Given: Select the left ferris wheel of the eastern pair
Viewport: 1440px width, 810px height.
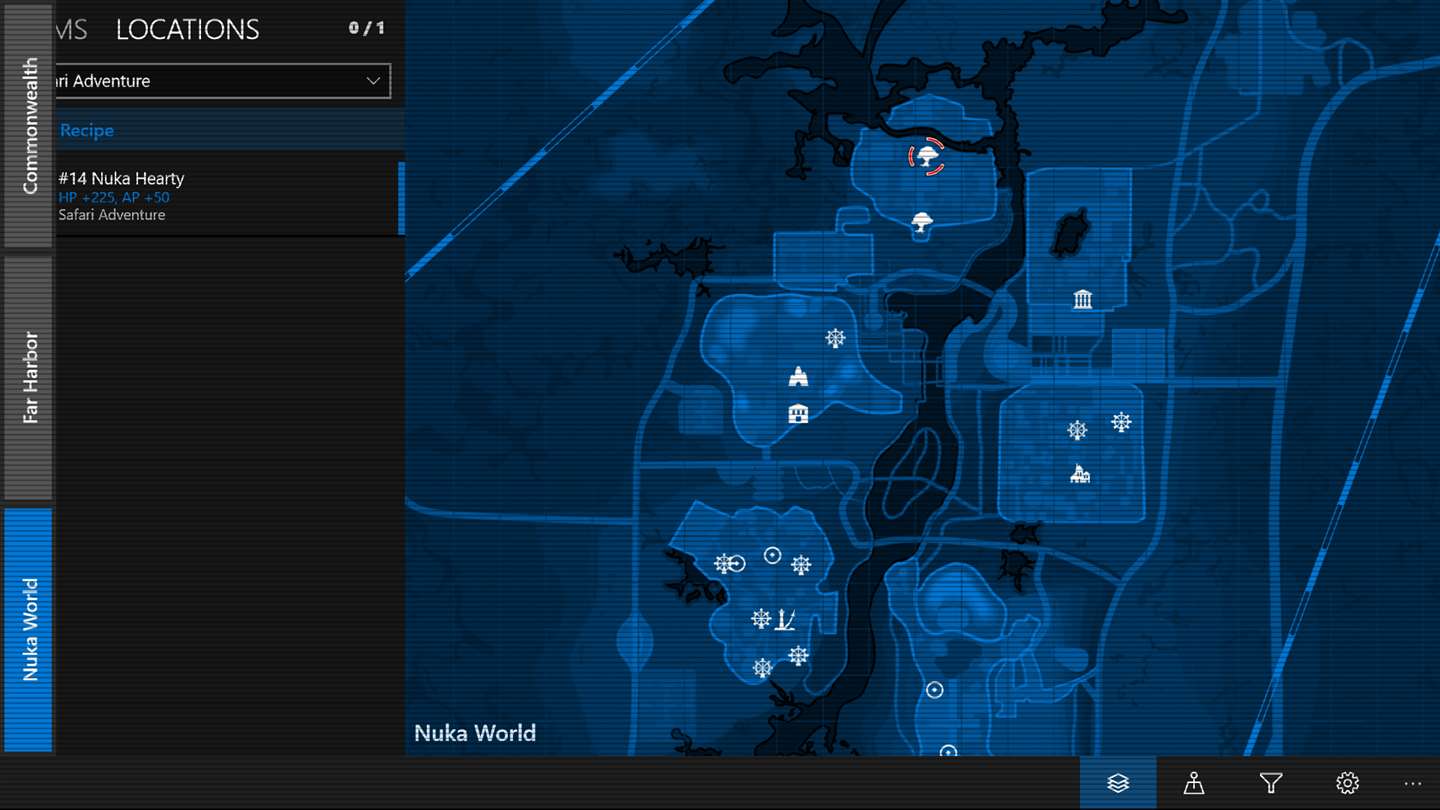Looking at the screenshot, I should pos(1077,430).
